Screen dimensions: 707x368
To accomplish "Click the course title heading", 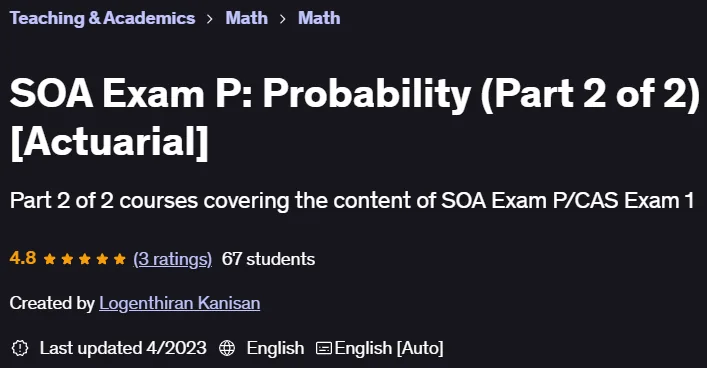I will coord(355,117).
